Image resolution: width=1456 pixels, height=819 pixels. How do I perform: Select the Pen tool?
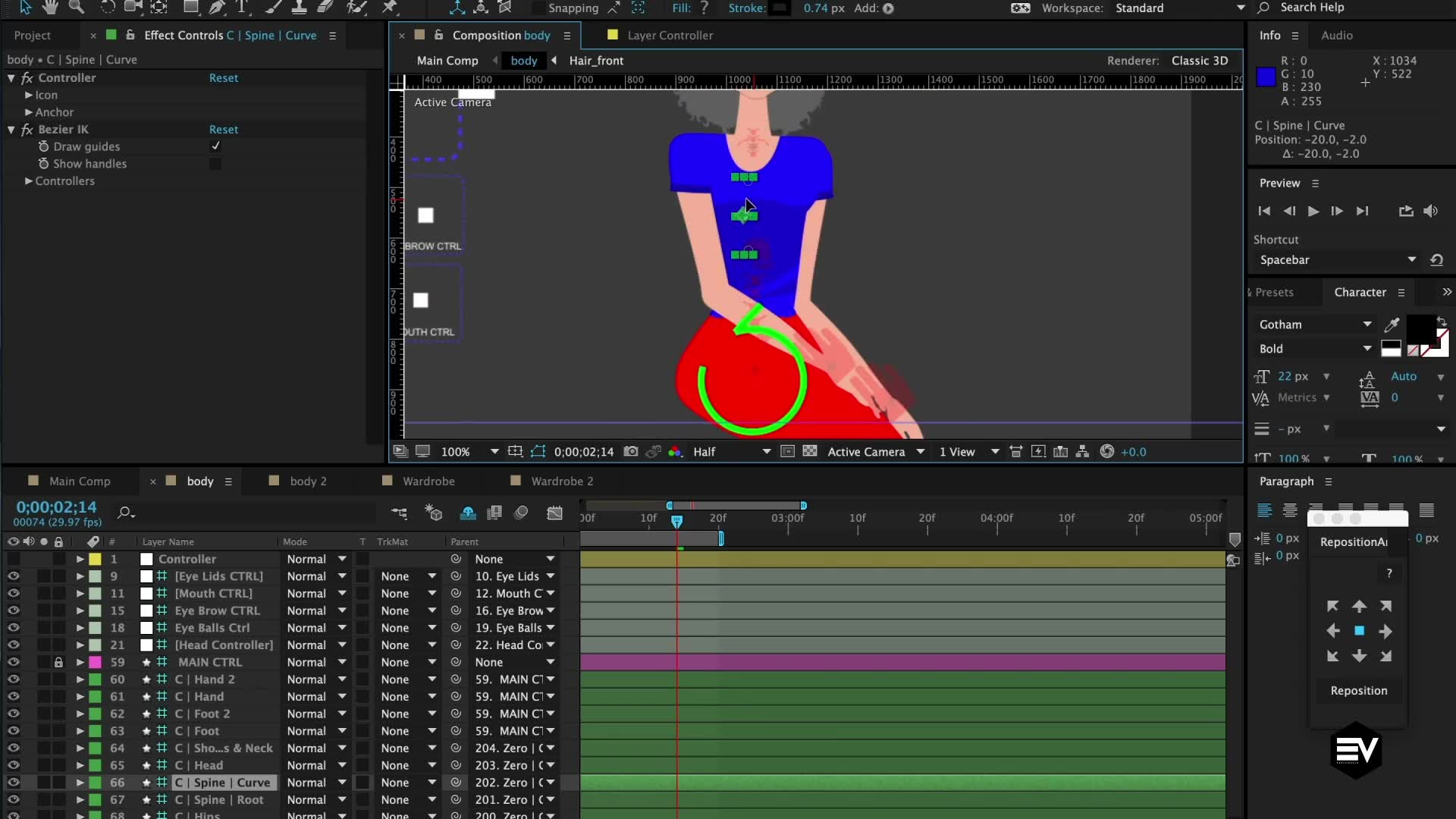(x=217, y=8)
